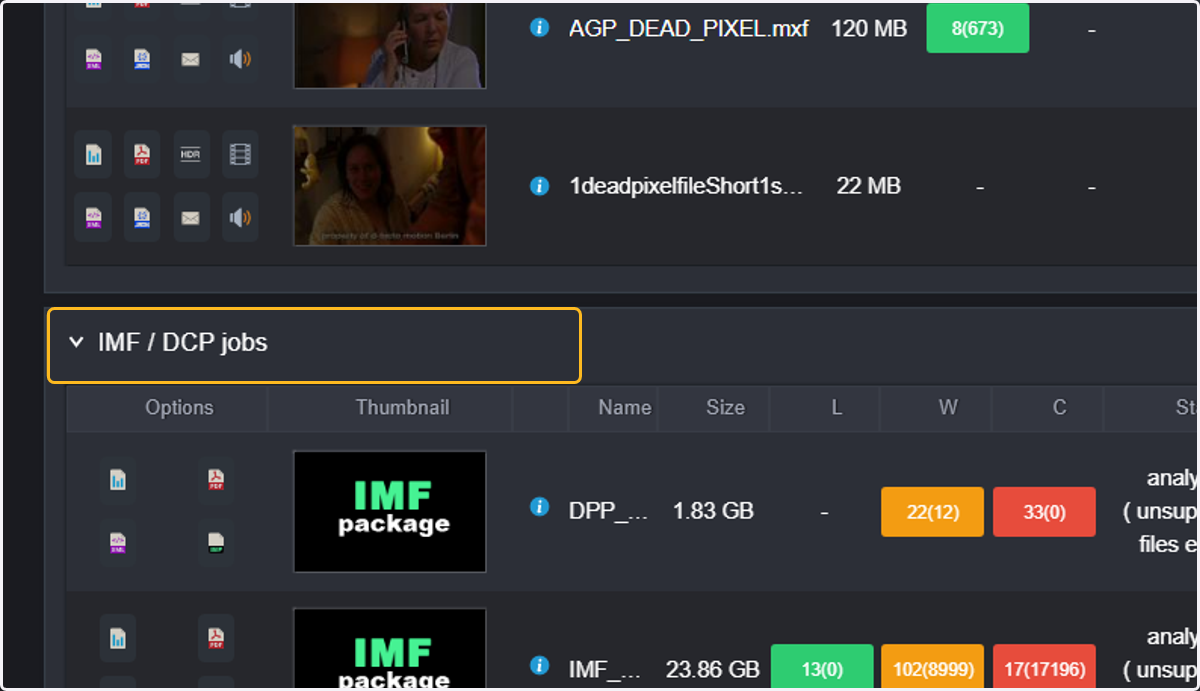Image resolution: width=1200 pixels, height=691 pixels.
Task: Click the 23.86 GB size value
Action: pos(713,669)
